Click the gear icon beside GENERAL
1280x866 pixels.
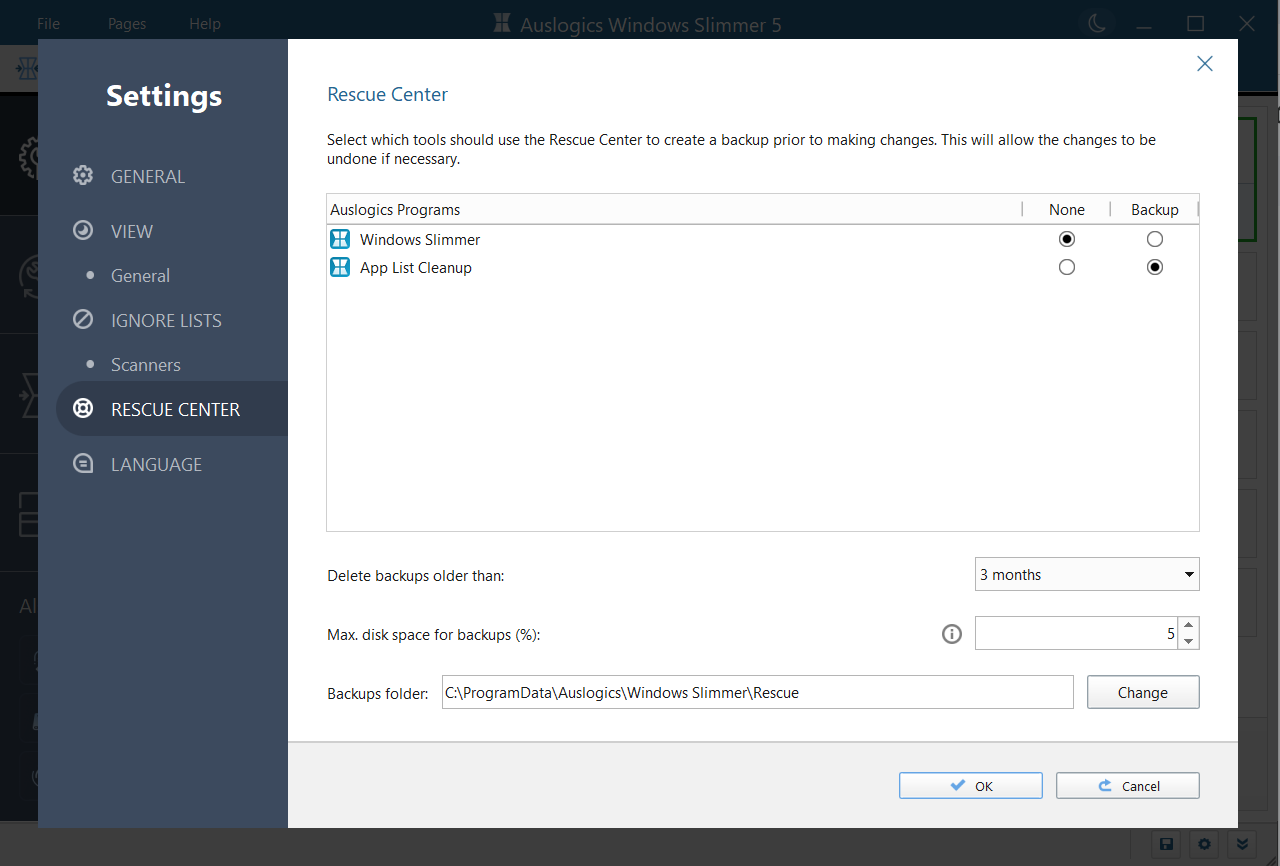click(83, 176)
